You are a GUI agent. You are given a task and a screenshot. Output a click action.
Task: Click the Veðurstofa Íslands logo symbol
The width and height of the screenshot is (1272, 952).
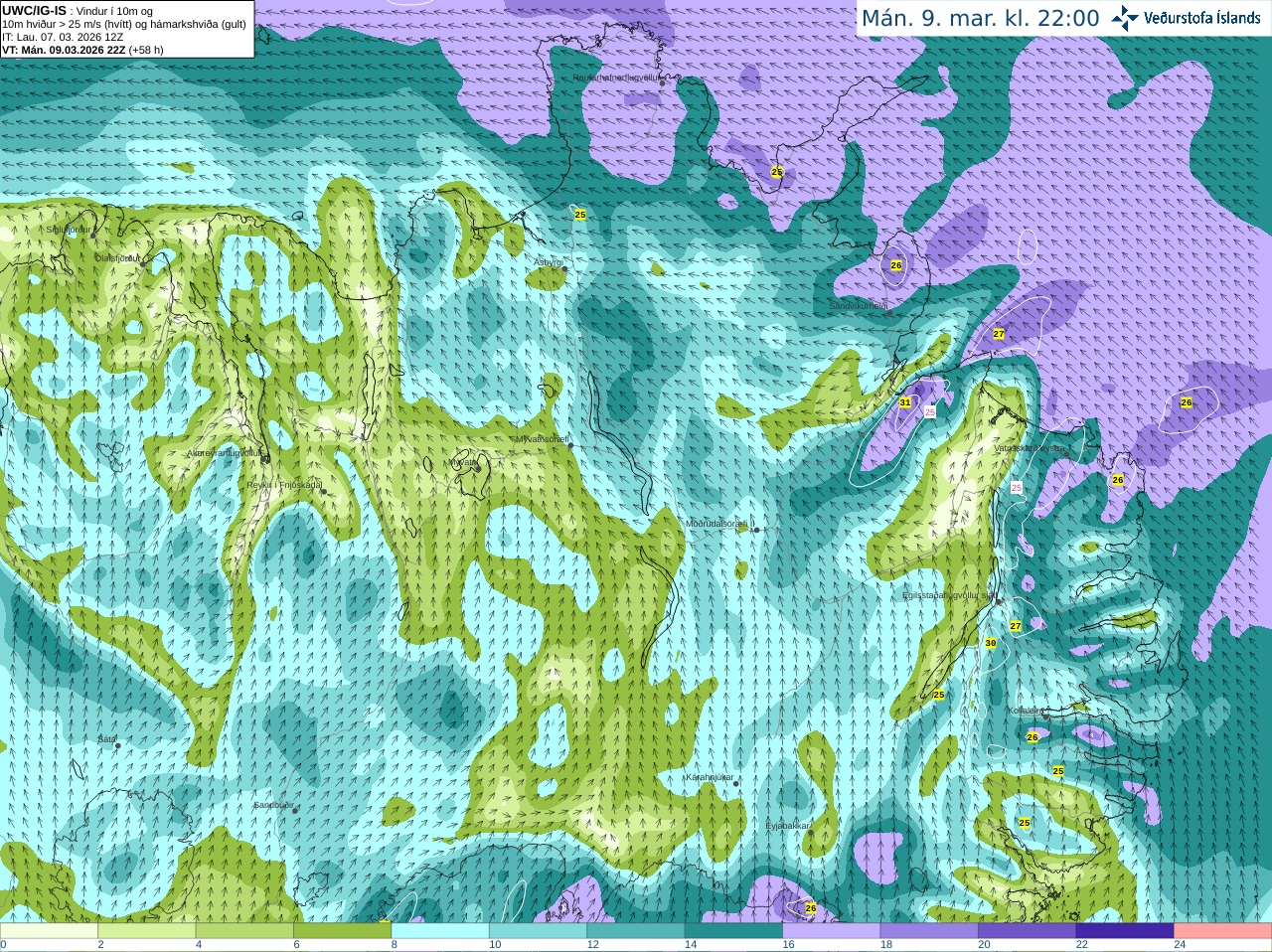[1124, 18]
